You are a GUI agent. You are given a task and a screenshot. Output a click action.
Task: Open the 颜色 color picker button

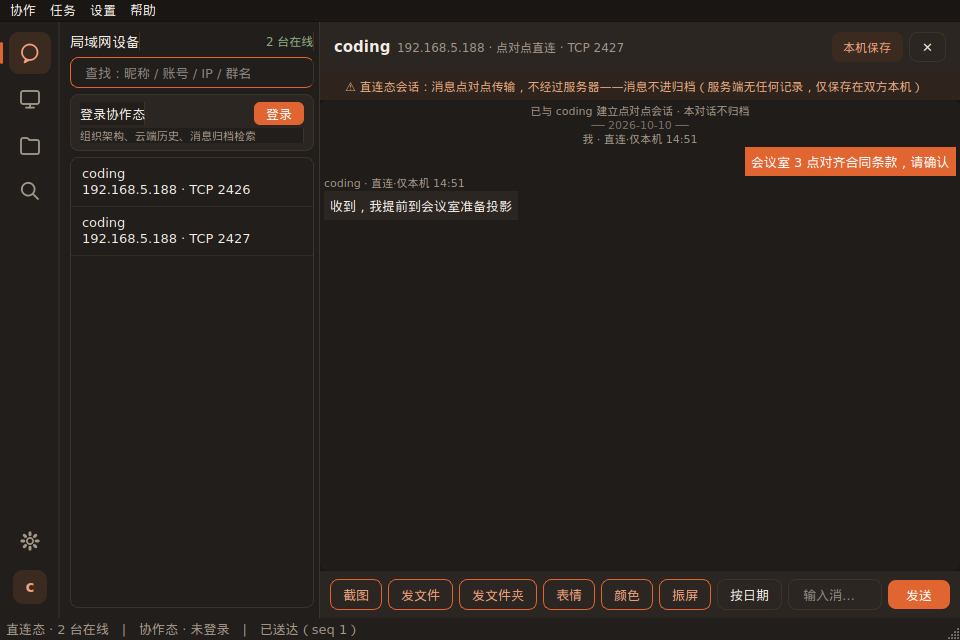[x=626, y=595]
